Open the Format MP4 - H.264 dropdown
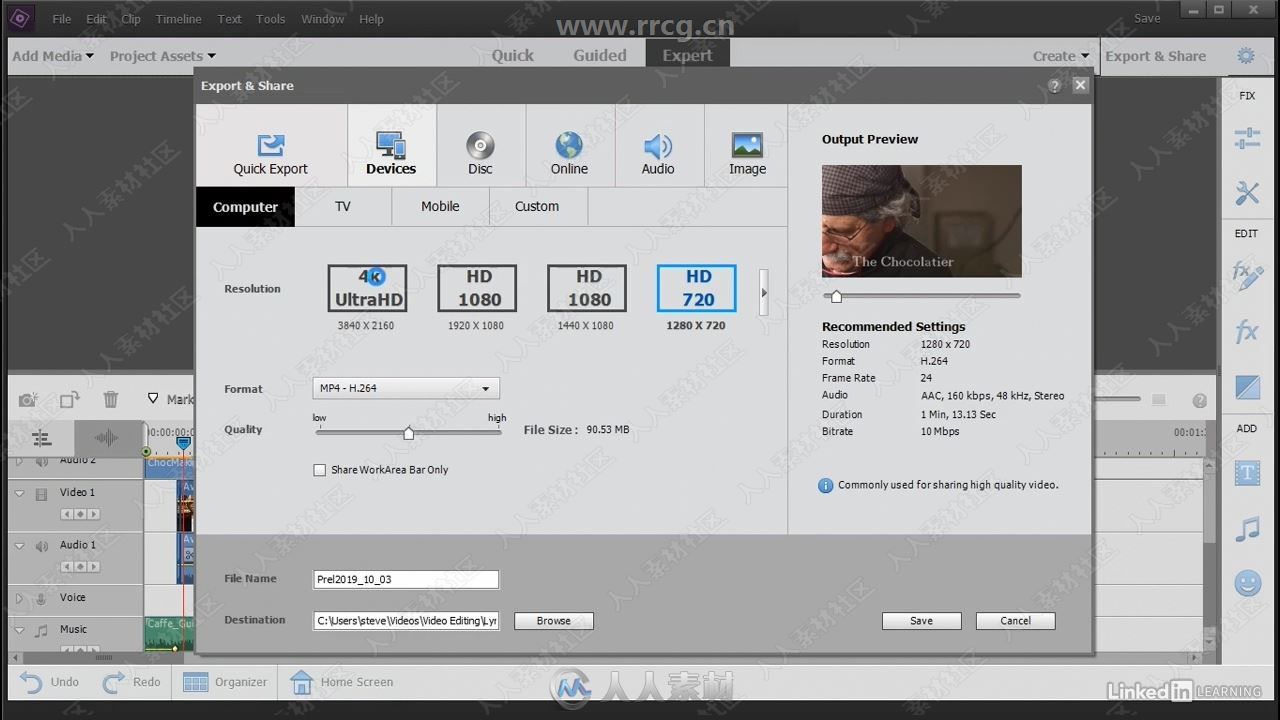 [406, 388]
